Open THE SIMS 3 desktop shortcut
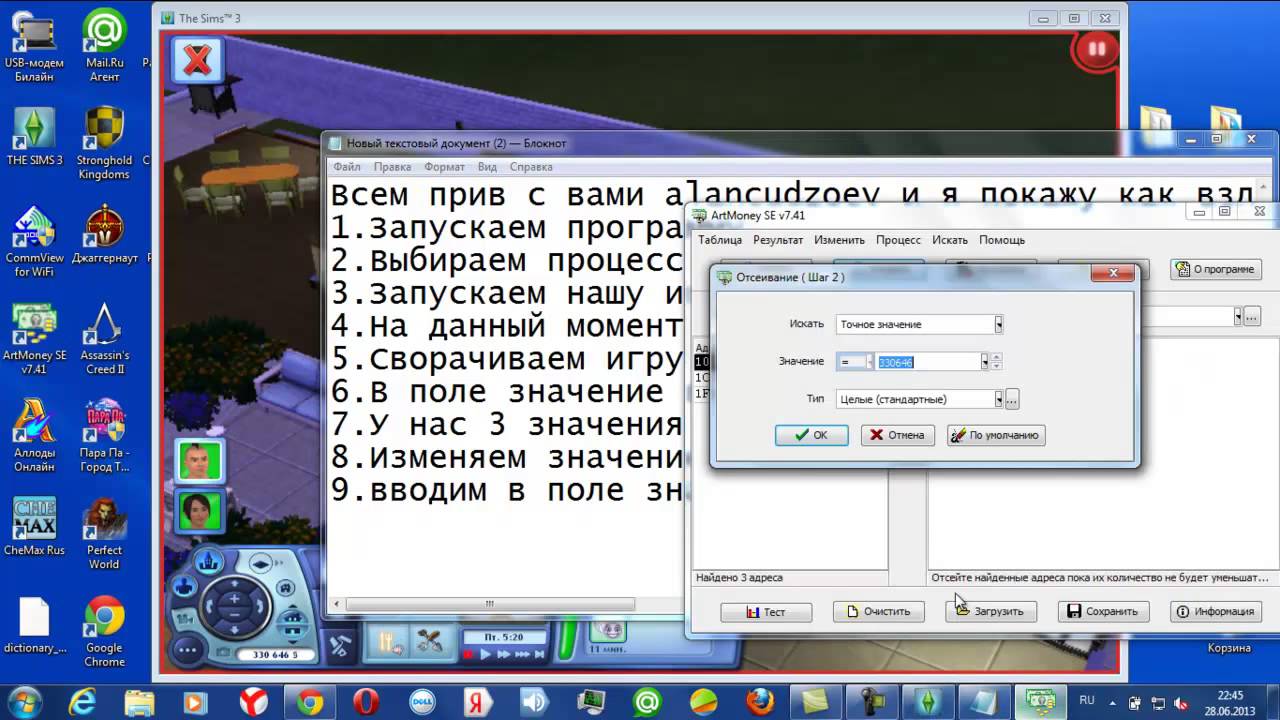This screenshot has height=720, width=1280. tap(34, 137)
